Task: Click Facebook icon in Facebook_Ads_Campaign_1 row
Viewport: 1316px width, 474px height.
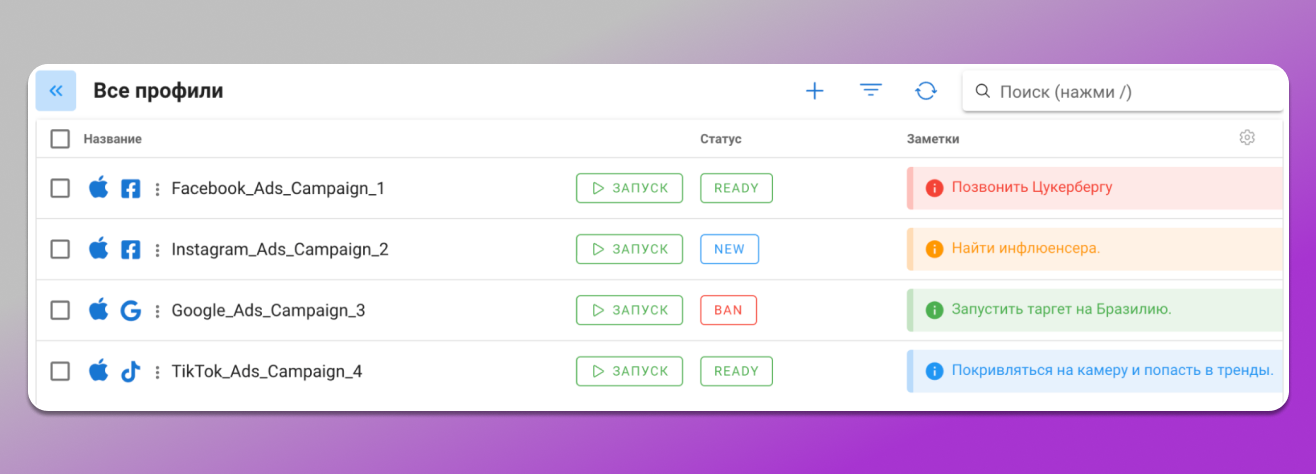Action: pos(130,188)
